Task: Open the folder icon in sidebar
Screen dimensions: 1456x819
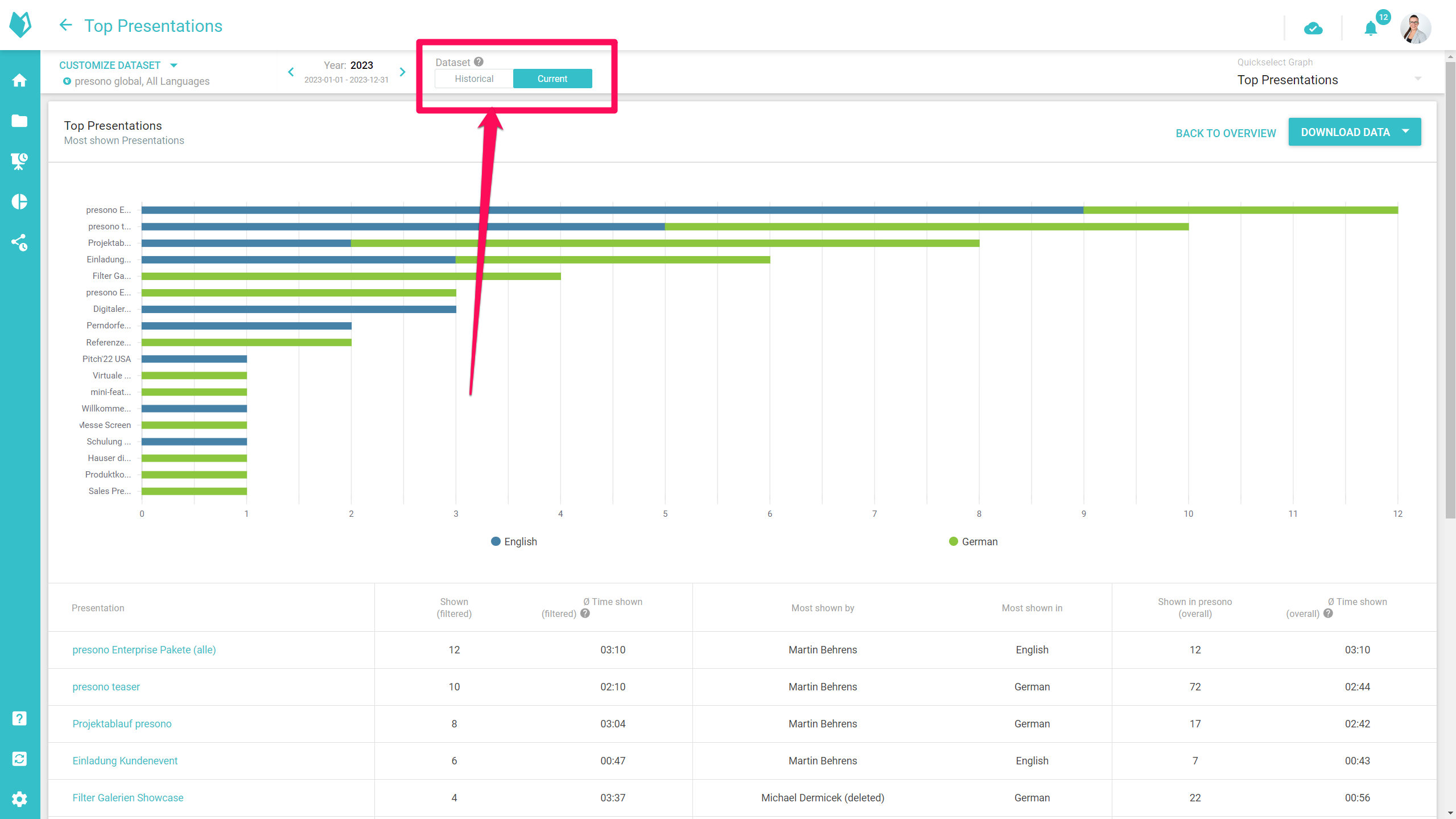Action: pos(20,121)
